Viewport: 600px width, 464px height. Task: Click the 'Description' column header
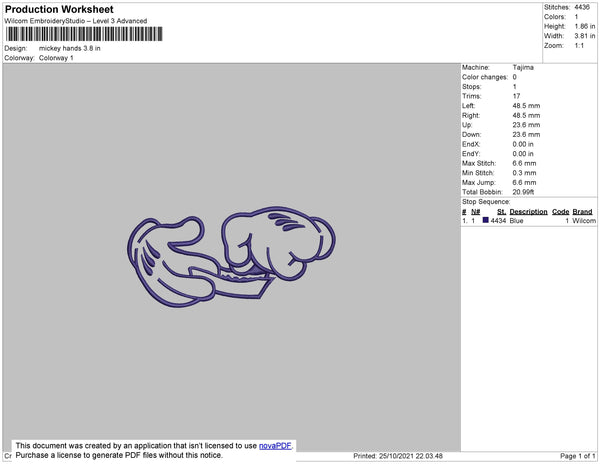pos(528,212)
